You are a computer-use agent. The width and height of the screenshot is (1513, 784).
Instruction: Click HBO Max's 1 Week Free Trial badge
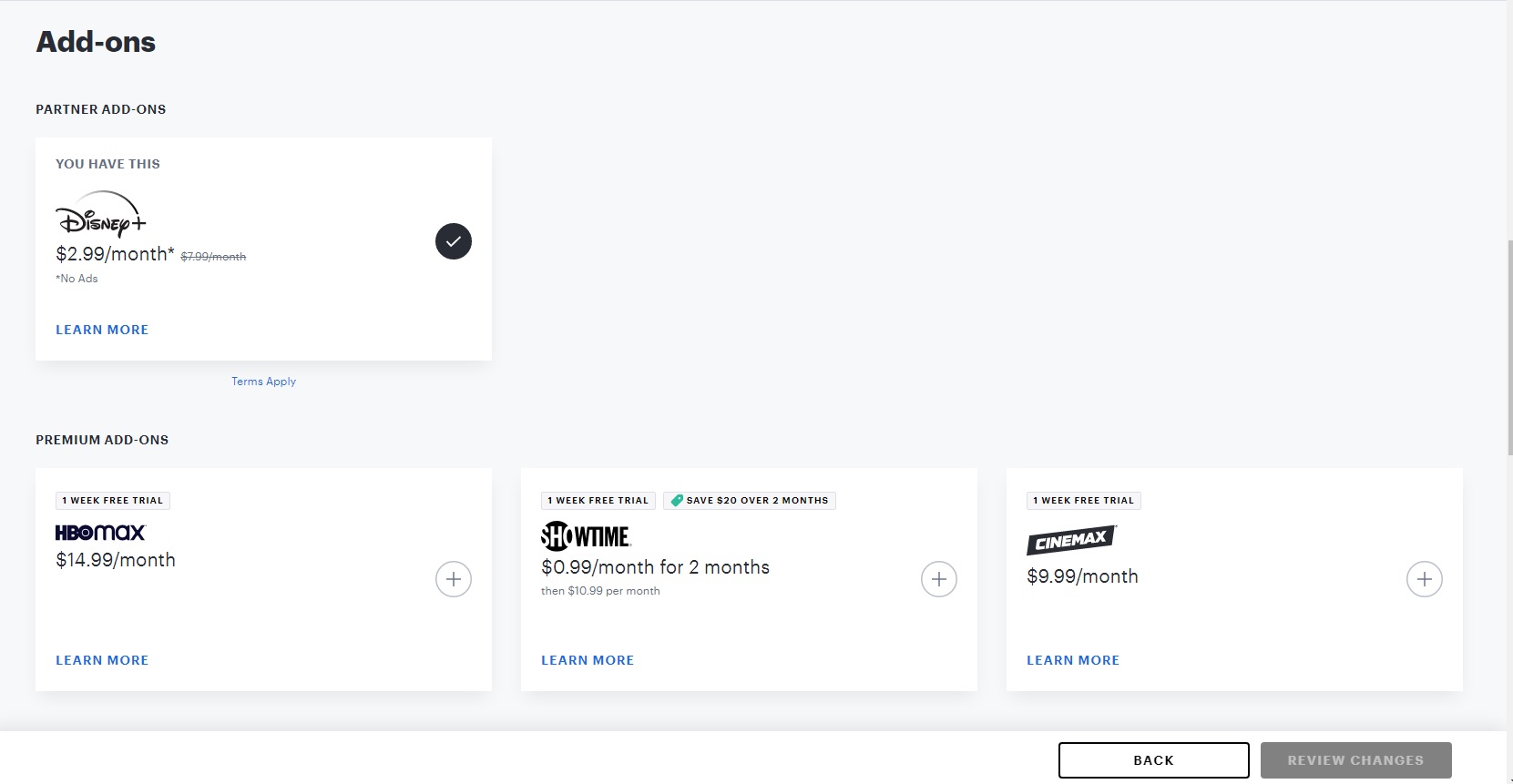pos(113,501)
